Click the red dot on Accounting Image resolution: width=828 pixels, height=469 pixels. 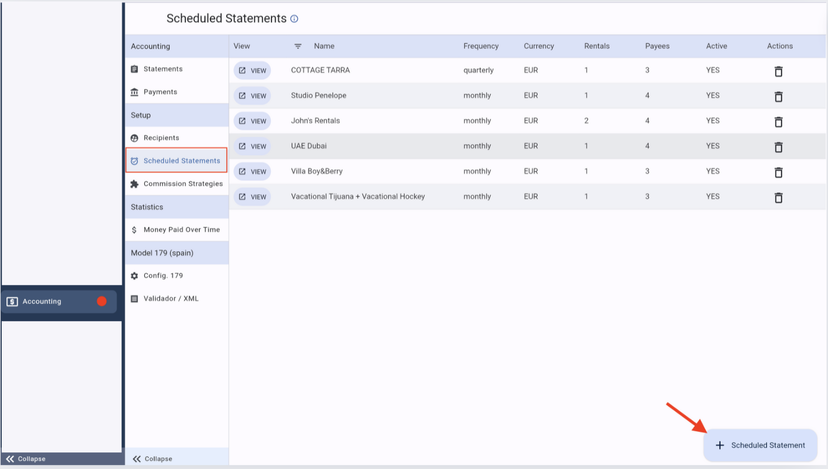pyautogui.click(x=101, y=301)
